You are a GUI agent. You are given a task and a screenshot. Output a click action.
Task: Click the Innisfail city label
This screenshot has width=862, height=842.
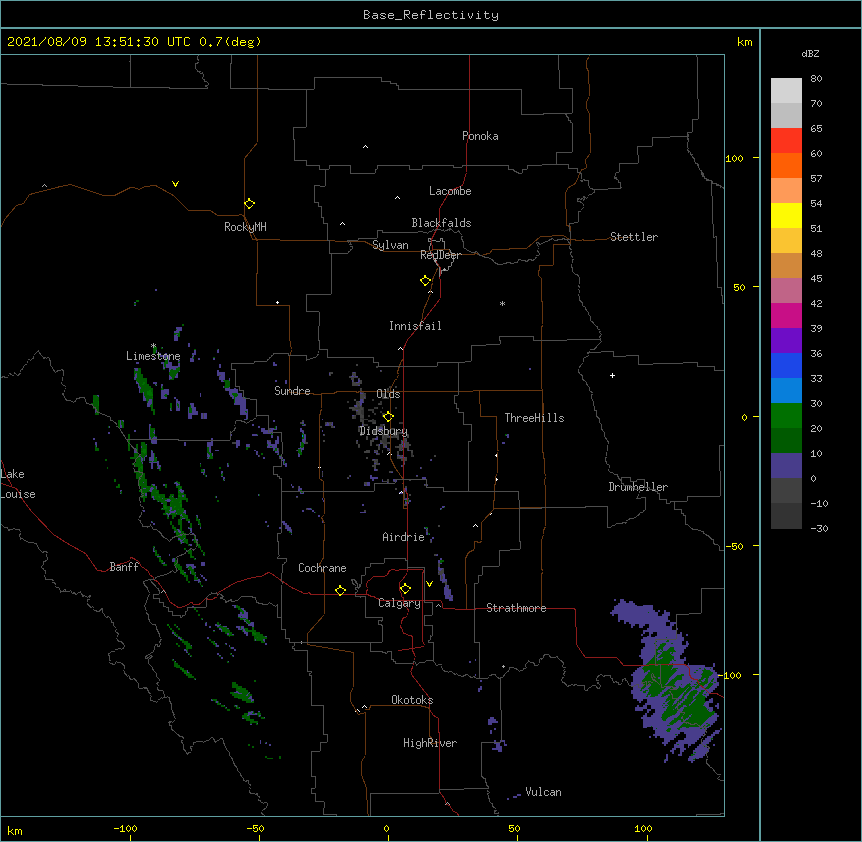(x=415, y=326)
